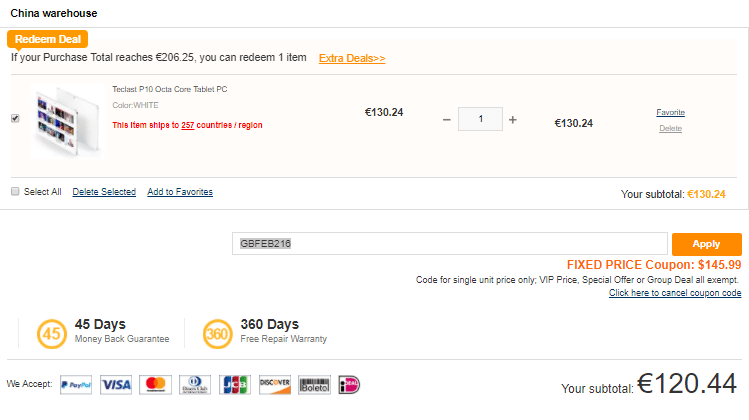This screenshot has width=749, height=420.
Task: Click the Discover card icon
Action: click(275, 385)
